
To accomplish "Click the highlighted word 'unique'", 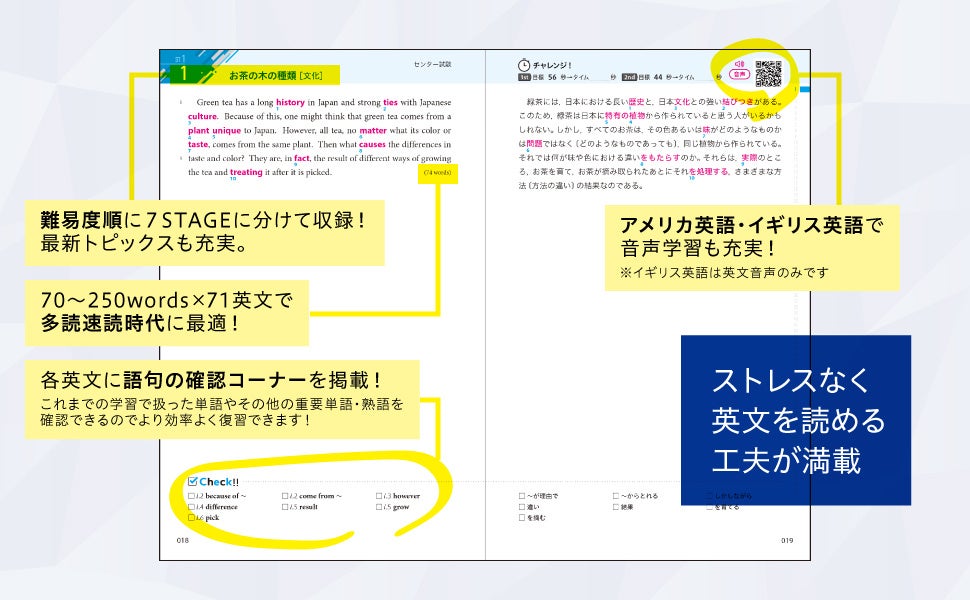I will (226, 131).
